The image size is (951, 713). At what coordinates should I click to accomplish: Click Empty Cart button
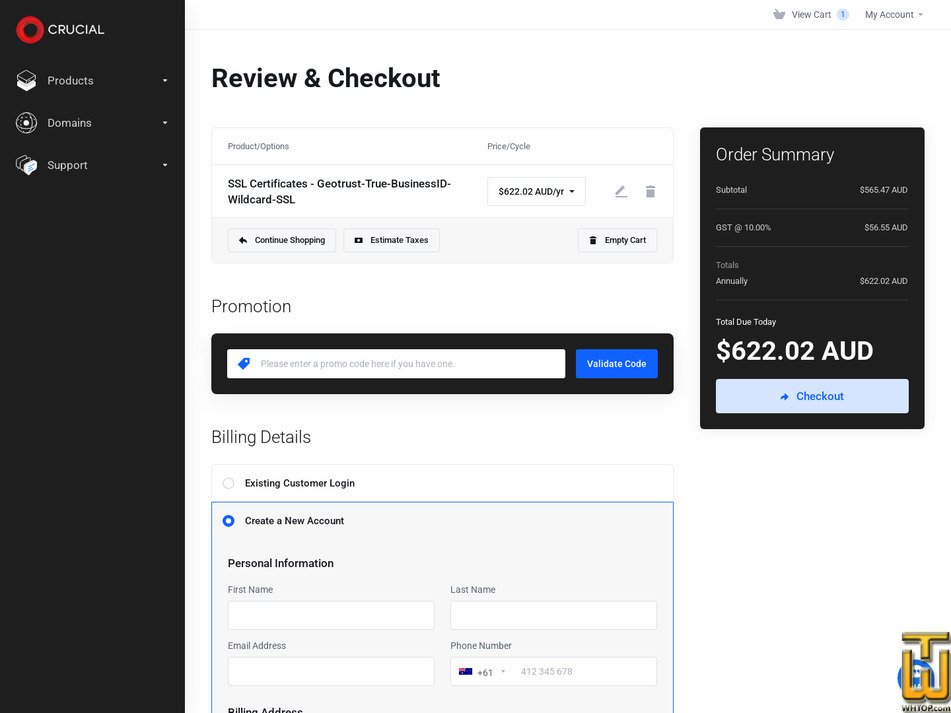tap(617, 240)
